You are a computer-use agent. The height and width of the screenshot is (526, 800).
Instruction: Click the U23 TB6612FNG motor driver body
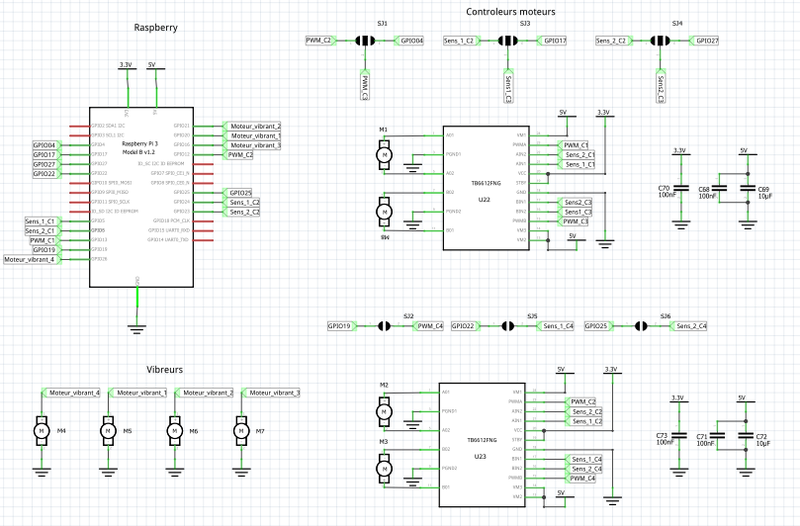[x=482, y=445]
